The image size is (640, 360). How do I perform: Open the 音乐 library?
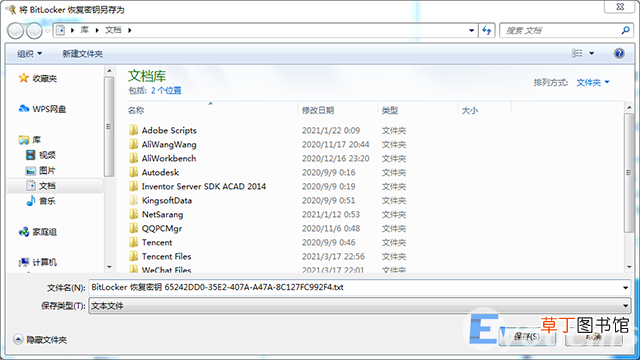(41, 201)
